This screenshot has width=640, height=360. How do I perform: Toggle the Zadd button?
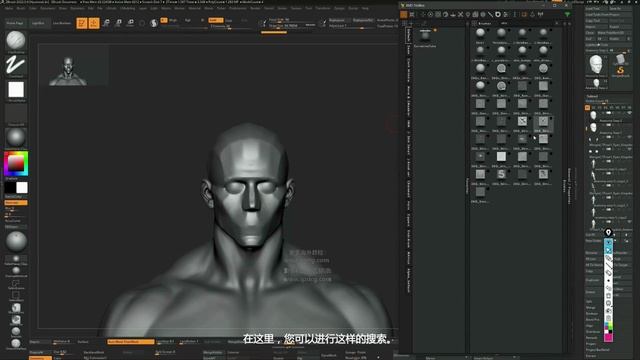coord(216,20)
